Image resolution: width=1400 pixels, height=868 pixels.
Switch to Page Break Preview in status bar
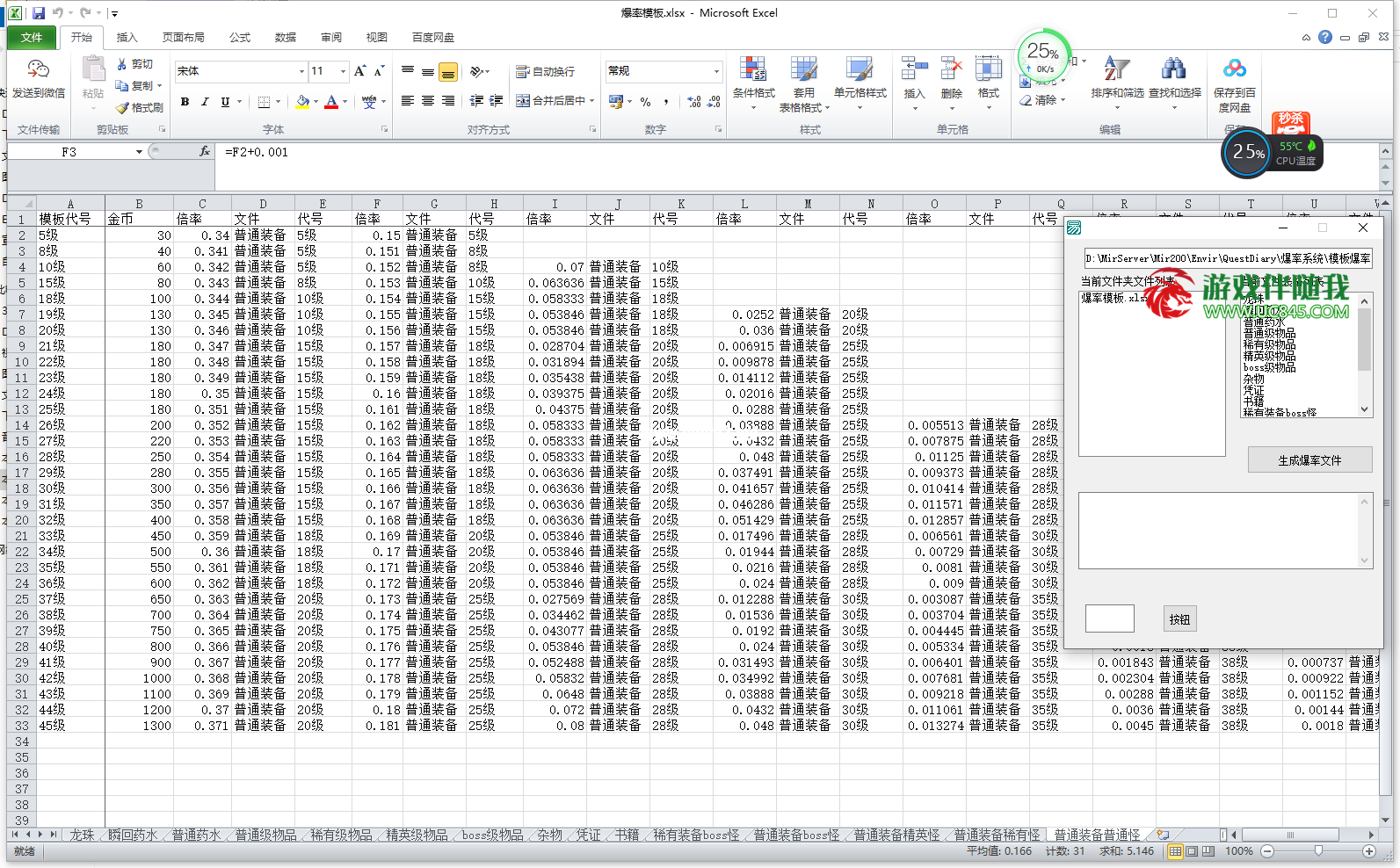[x=1208, y=851]
